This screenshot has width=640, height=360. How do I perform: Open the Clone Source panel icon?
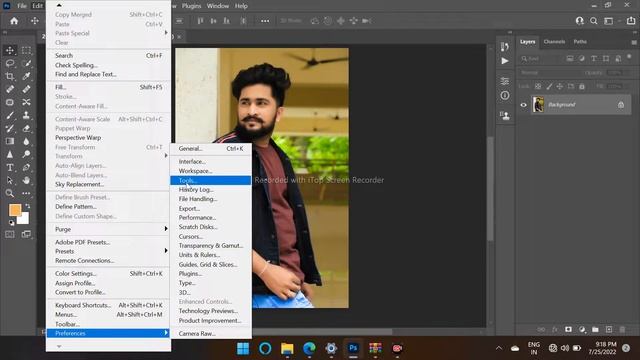tap(505, 116)
